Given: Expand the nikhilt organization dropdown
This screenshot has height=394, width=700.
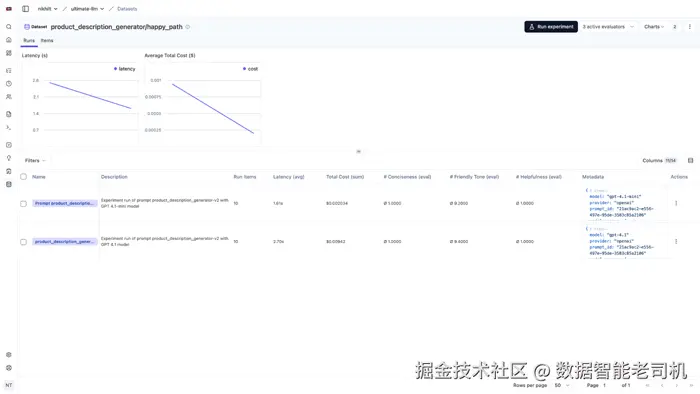Looking at the screenshot, I should click(x=47, y=9).
